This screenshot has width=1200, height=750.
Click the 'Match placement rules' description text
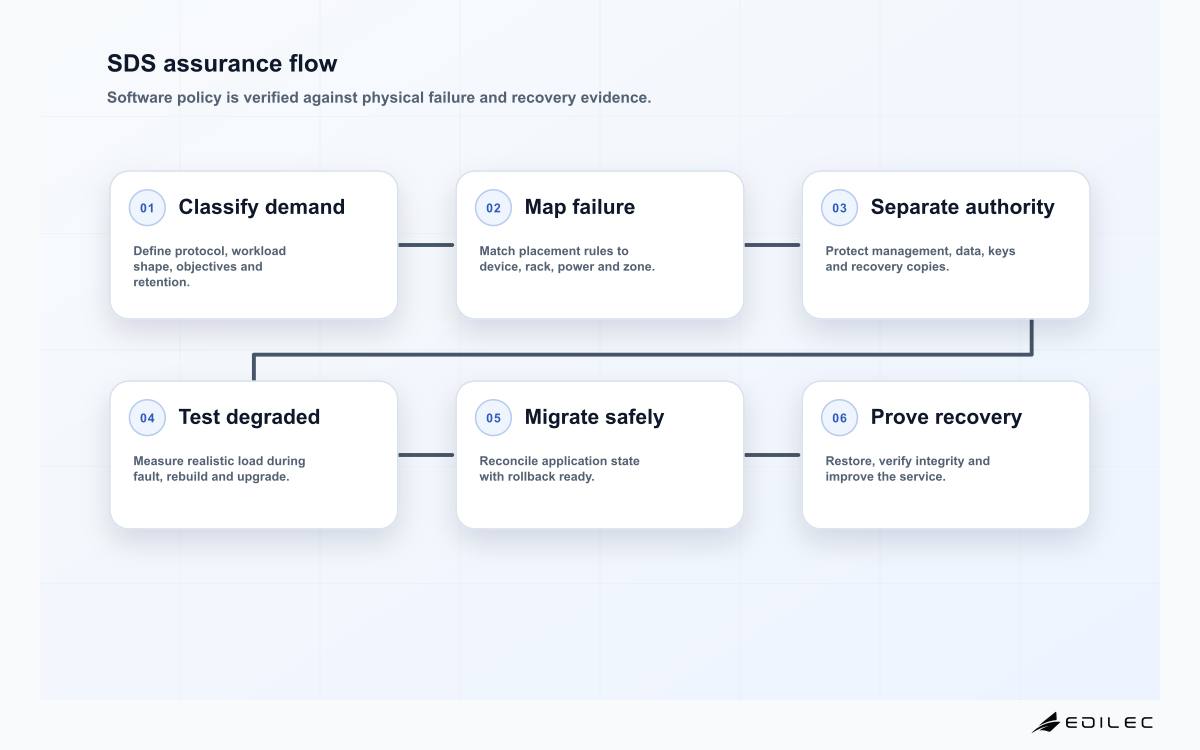(567, 259)
